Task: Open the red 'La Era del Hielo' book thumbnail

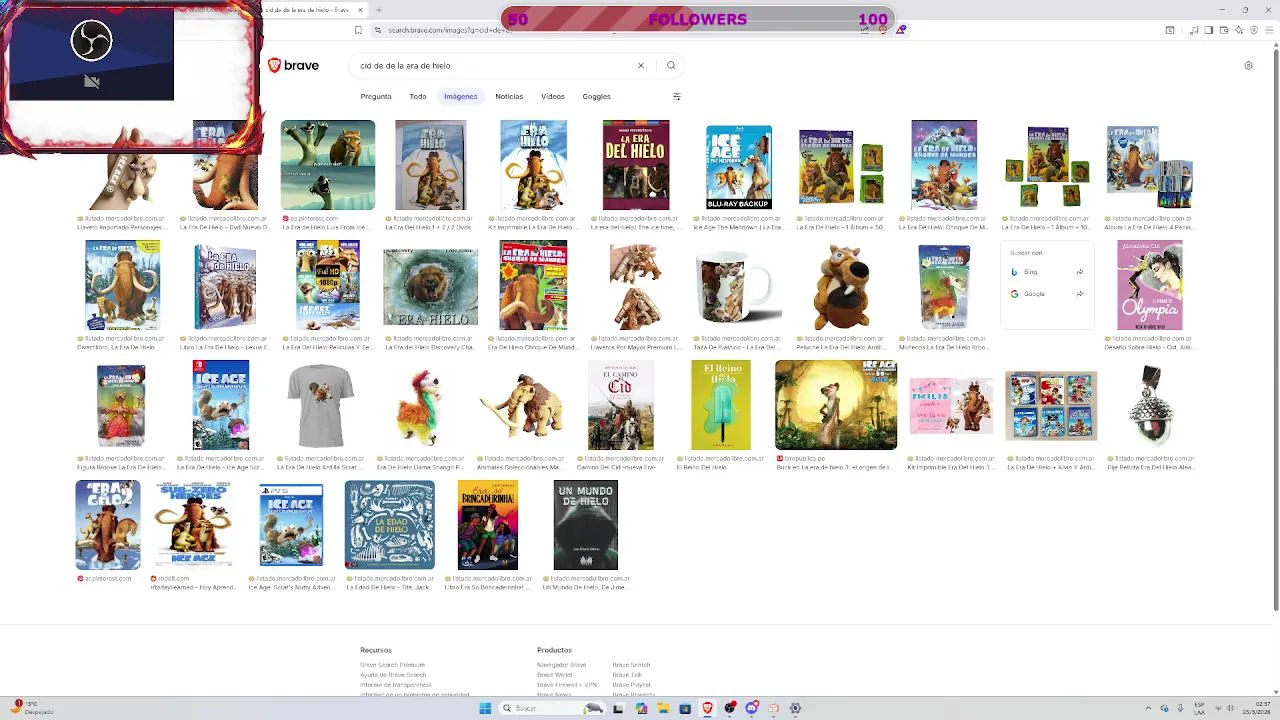Action: (636, 165)
